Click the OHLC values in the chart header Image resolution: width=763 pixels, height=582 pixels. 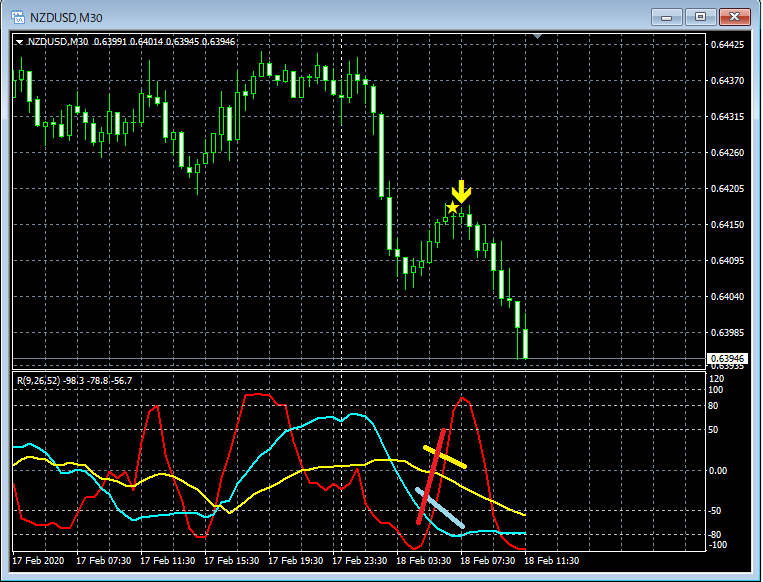tap(164, 42)
